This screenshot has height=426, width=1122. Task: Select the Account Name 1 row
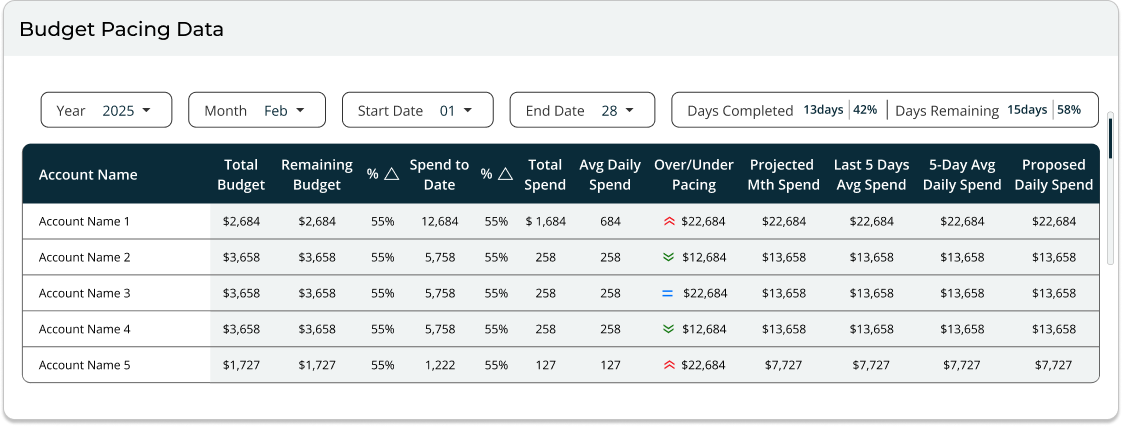[x=85, y=221]
